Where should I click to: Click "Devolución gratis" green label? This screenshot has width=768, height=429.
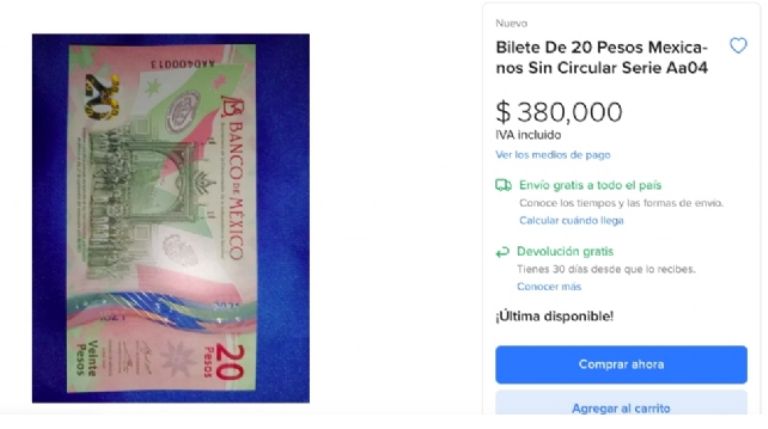coord(565,252)
